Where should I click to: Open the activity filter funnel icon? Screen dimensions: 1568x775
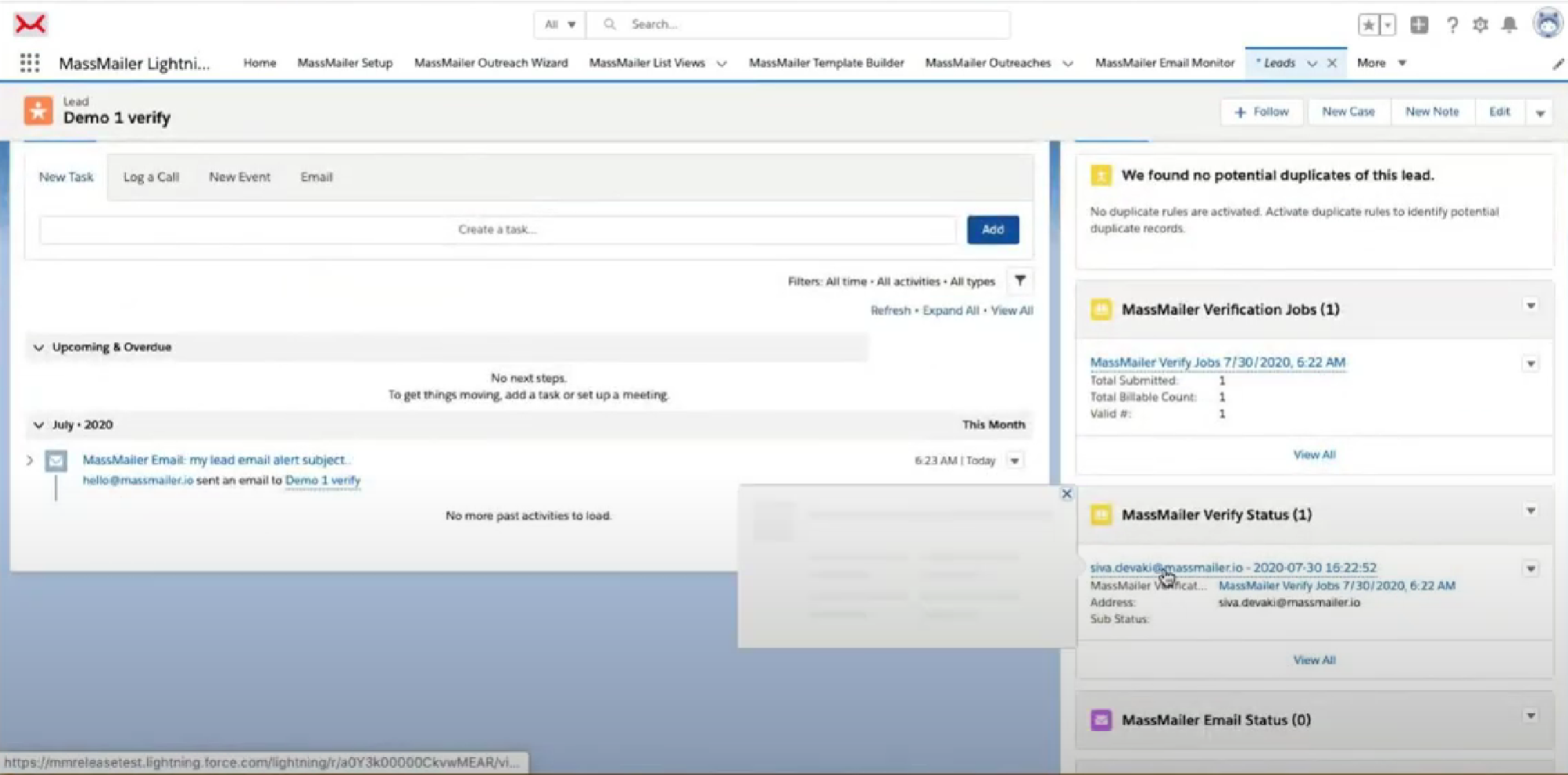point(1020,281)
